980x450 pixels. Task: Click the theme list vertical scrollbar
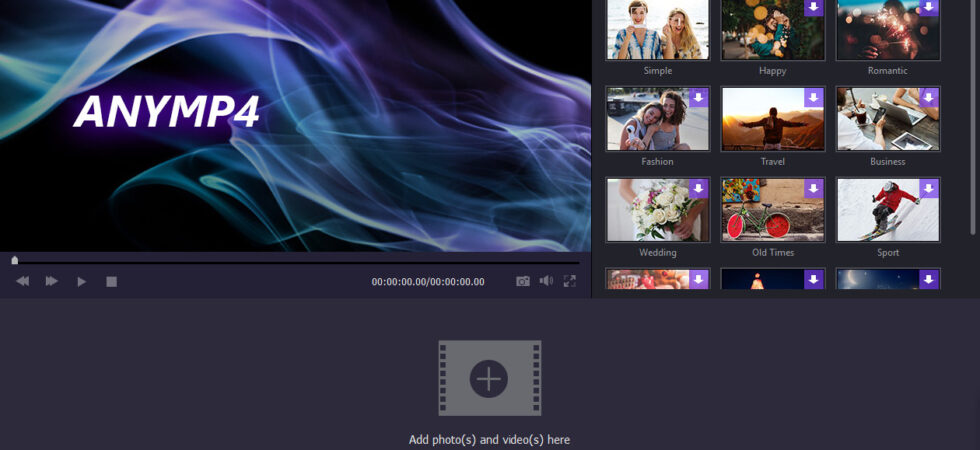click(972, 117)
